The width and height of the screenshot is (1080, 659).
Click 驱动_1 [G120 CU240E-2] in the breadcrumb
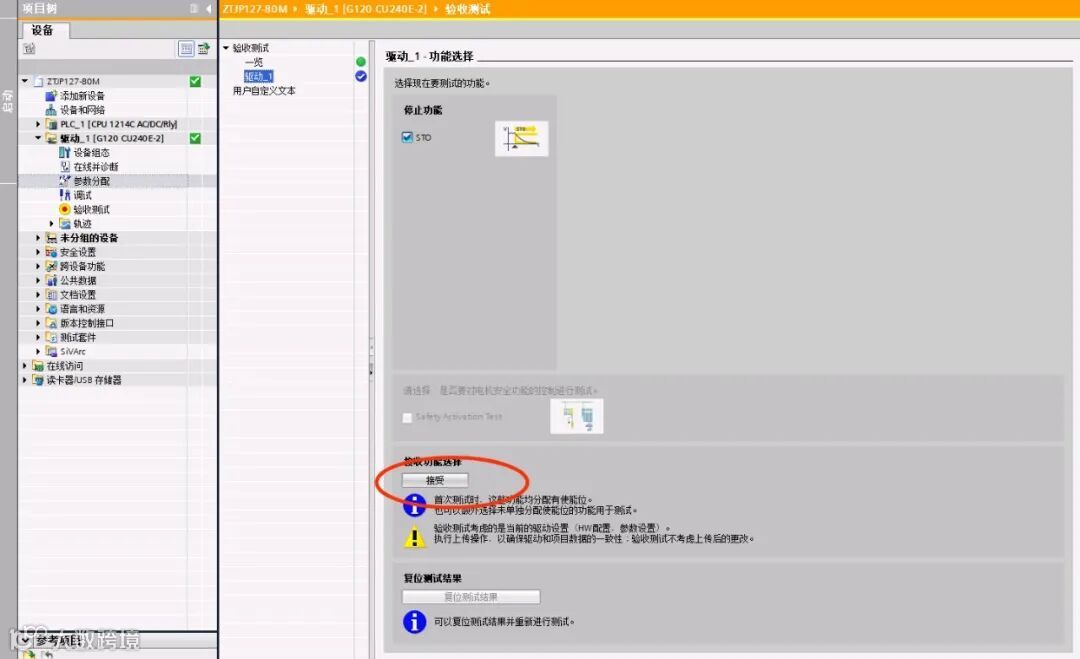pyautogui.click(x=366, y=9)
